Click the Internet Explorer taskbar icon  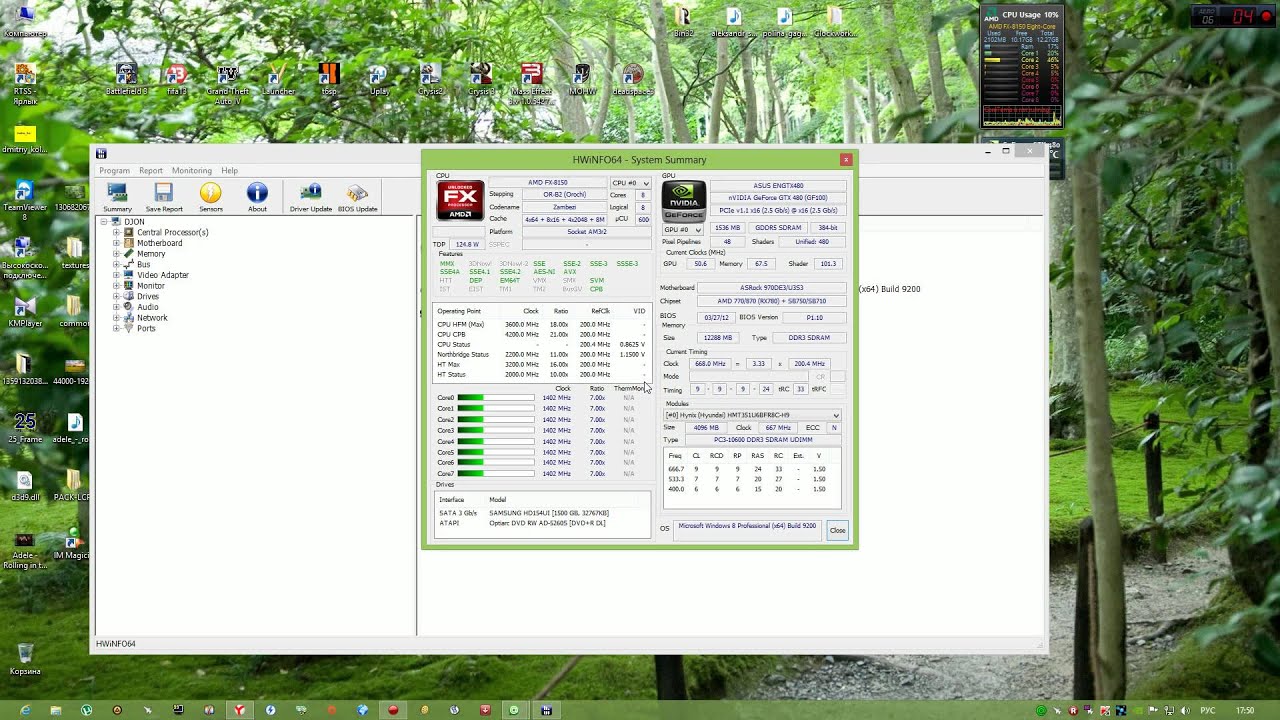click(x=25, y=710)
